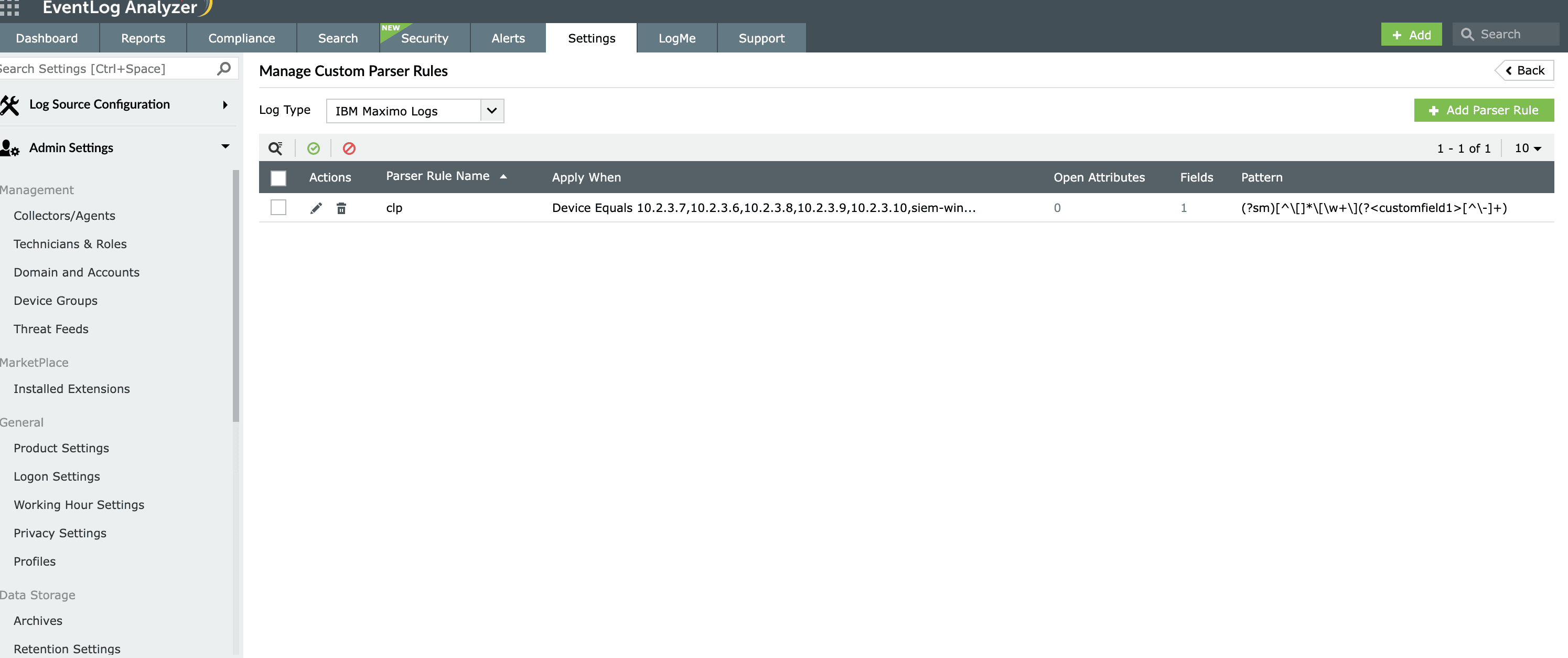The width and height of the screenshot is (1568, 658).
Task: Click the Pattern column header
Action: (x=1262, y=177)
